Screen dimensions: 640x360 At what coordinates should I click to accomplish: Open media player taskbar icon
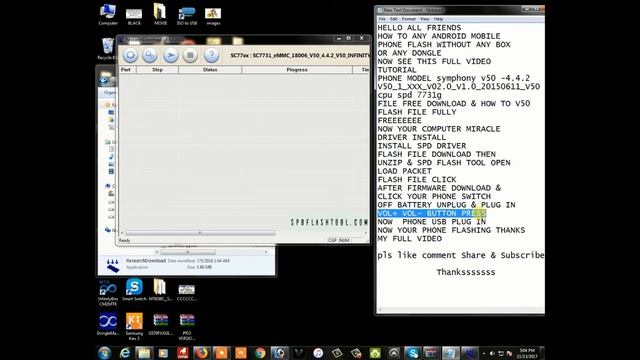tap(163, 353)
